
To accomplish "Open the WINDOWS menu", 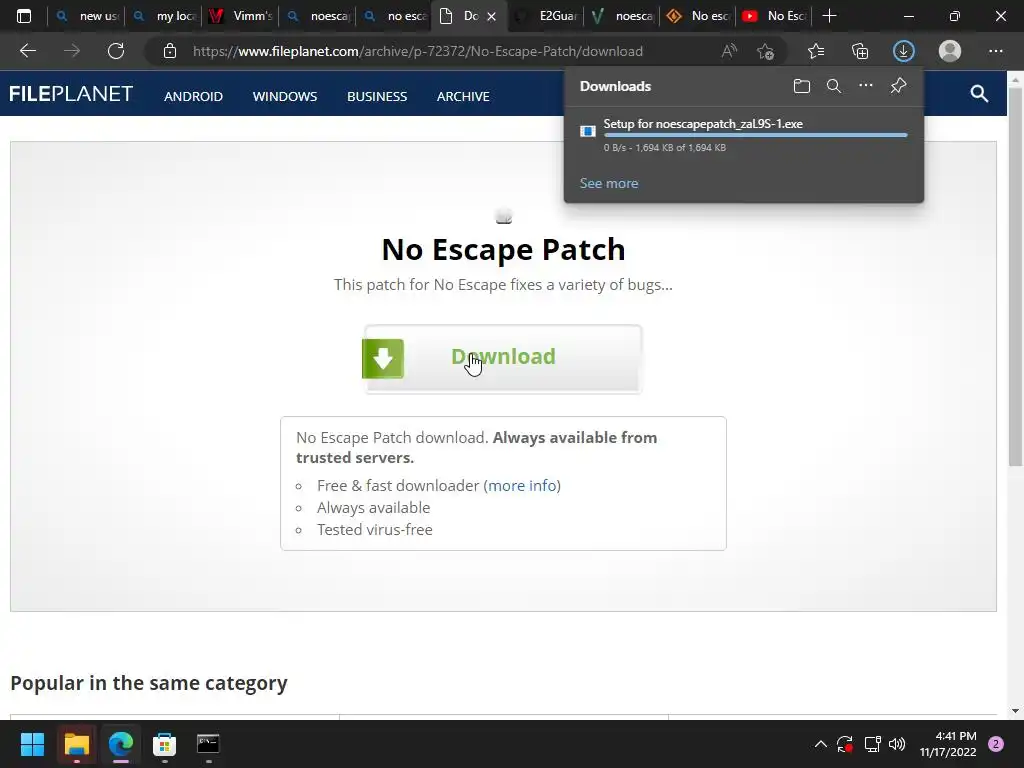I will point(285,97).
